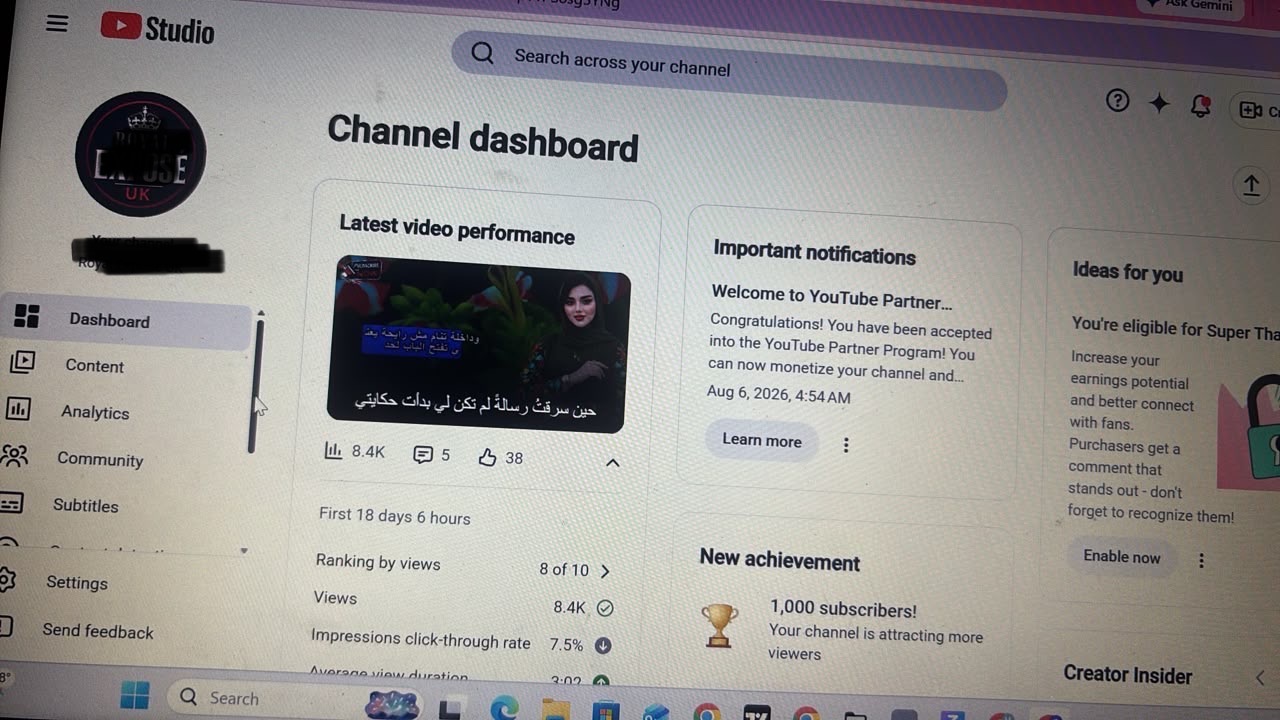Click the 'Channel dashboard' heading
This screenshot has height=720, width=1280.
pos(483,138)
